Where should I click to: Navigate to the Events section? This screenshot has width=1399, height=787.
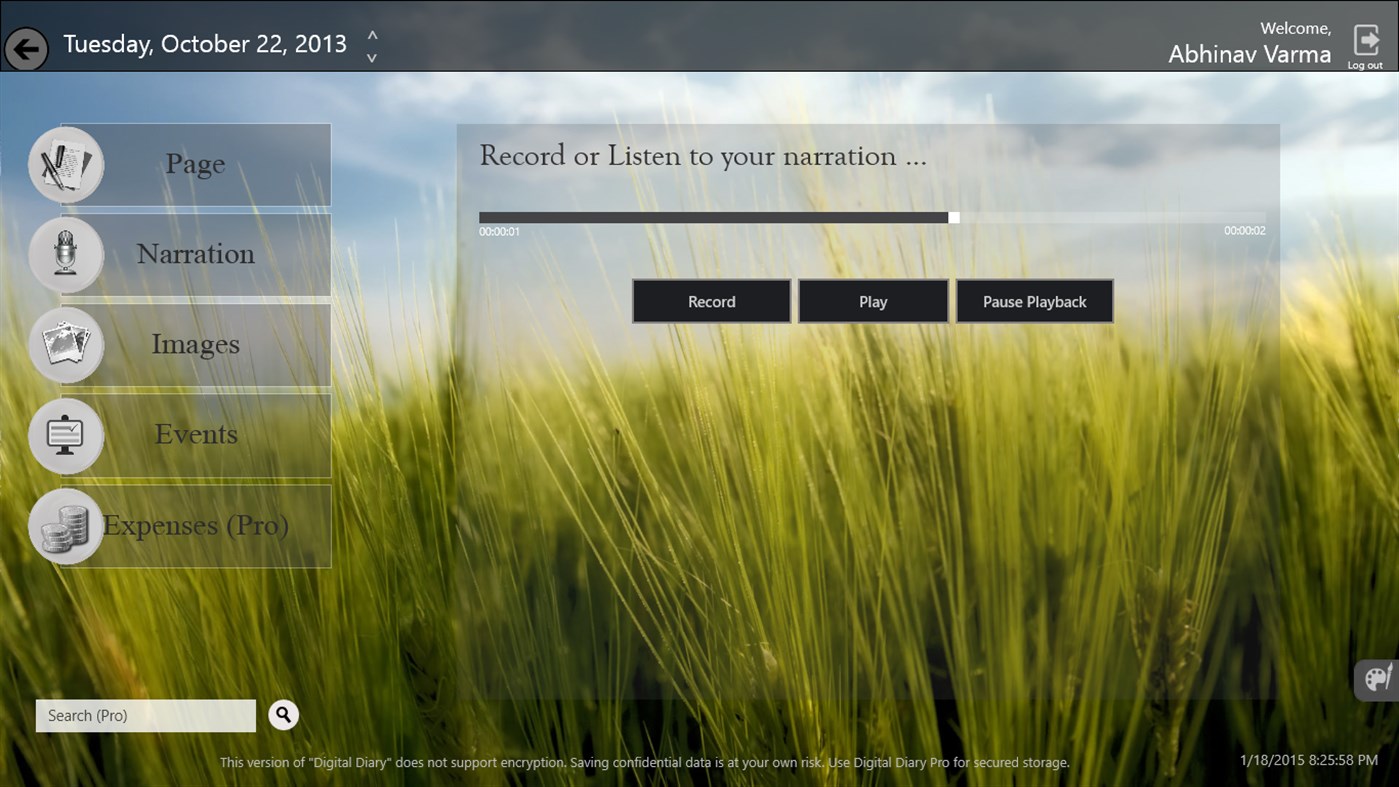point(196,435)
